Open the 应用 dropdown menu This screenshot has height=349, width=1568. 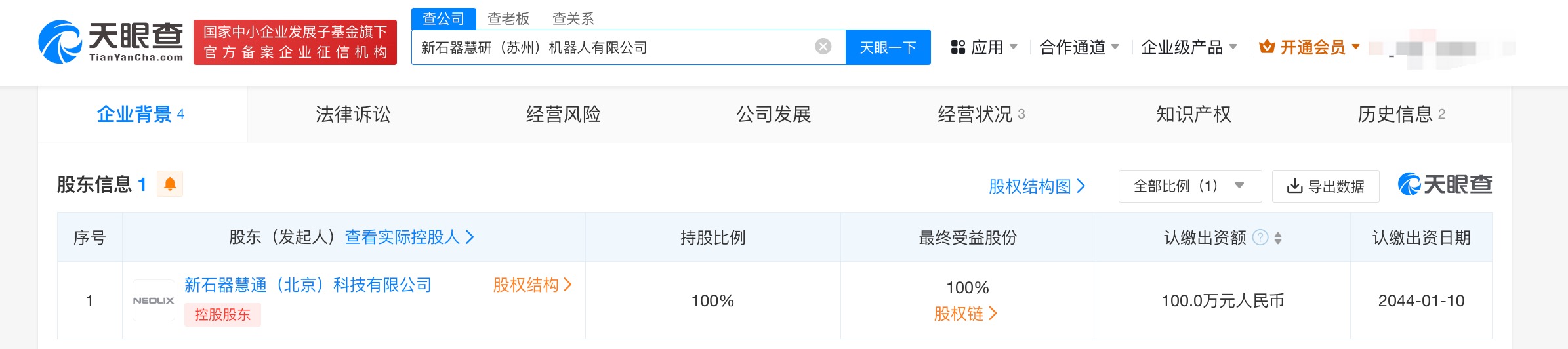pos(984,47)
